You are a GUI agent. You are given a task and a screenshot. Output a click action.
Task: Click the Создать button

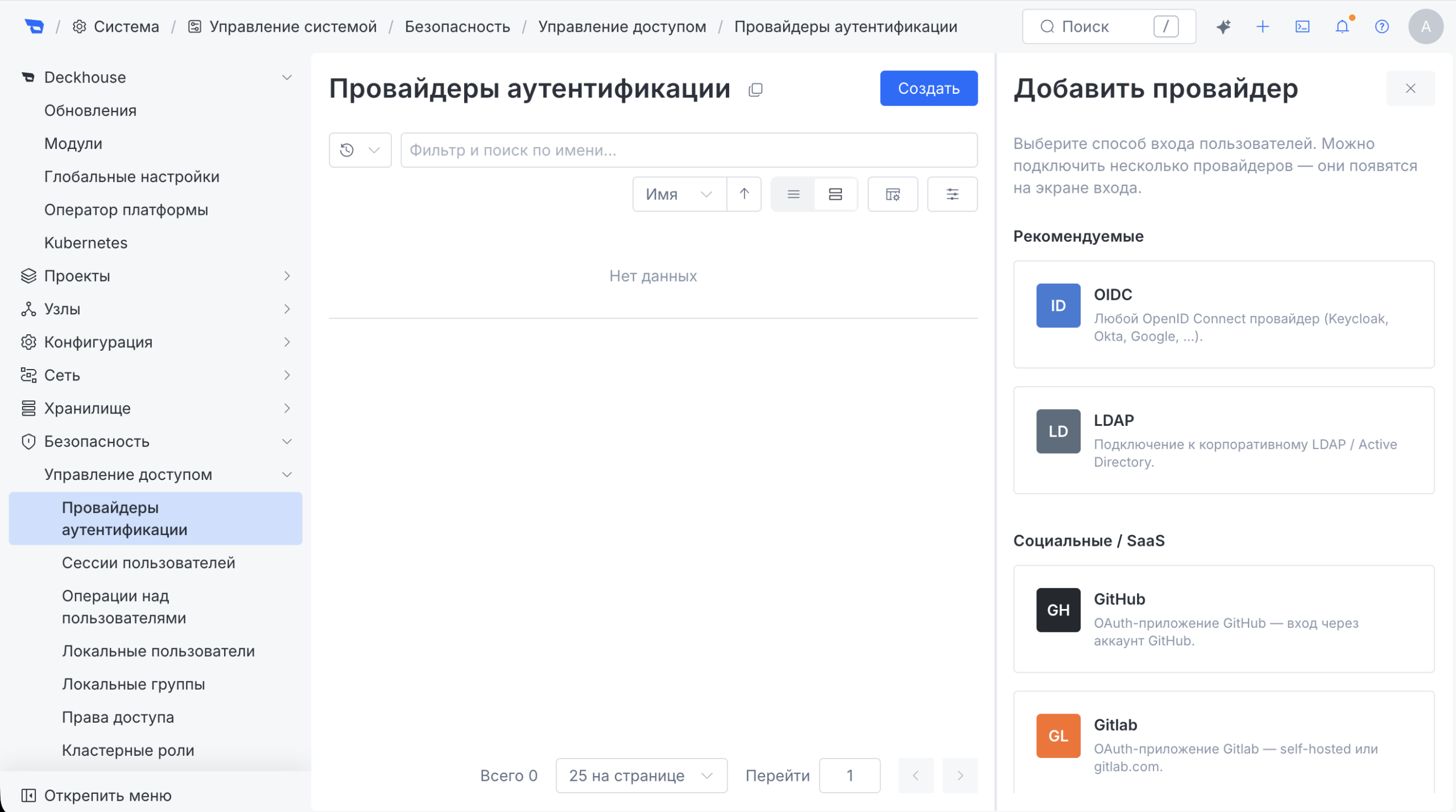(x=929, y=88)
